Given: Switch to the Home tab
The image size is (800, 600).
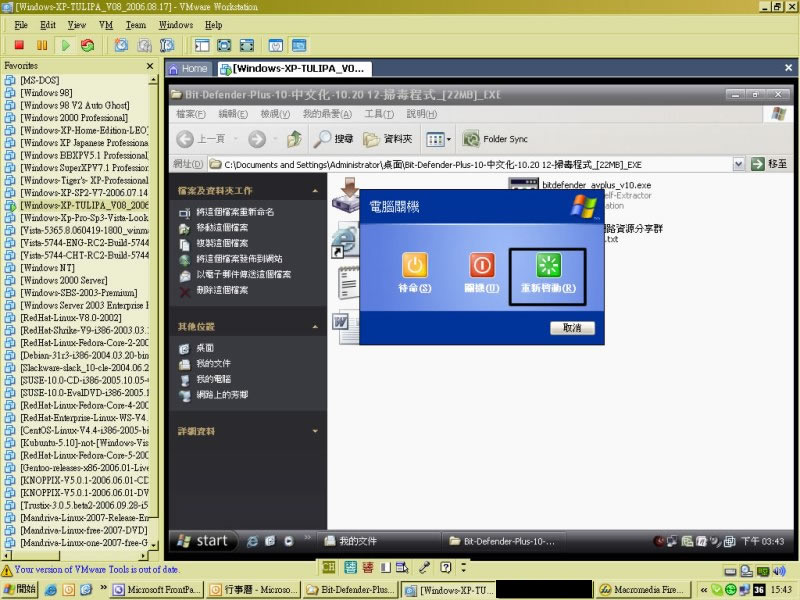Looking at the screenshot, I should point(188,68).
